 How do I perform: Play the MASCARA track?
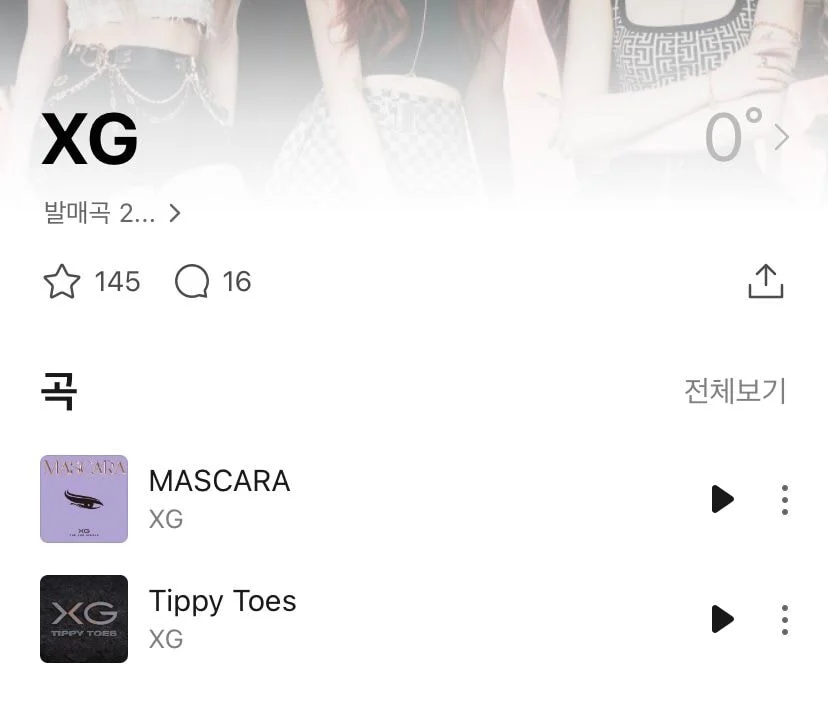pyautogui.click(x=722, y=499)
